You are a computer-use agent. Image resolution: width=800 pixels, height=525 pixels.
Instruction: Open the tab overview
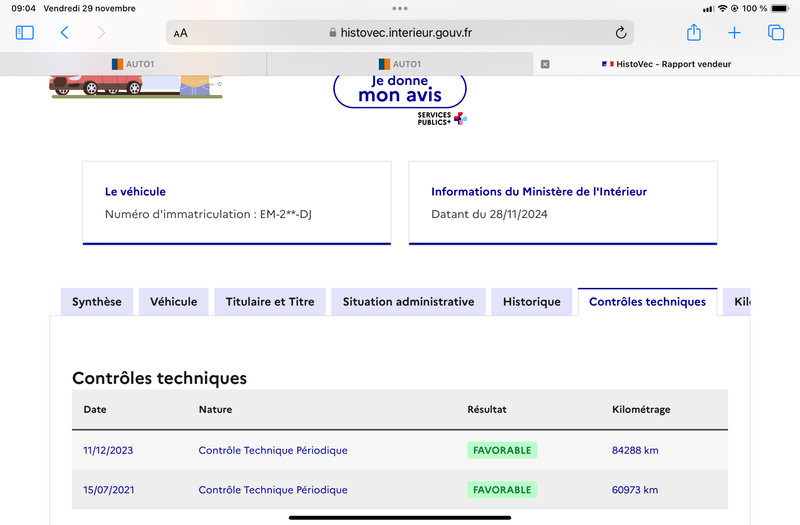(776, 33)
